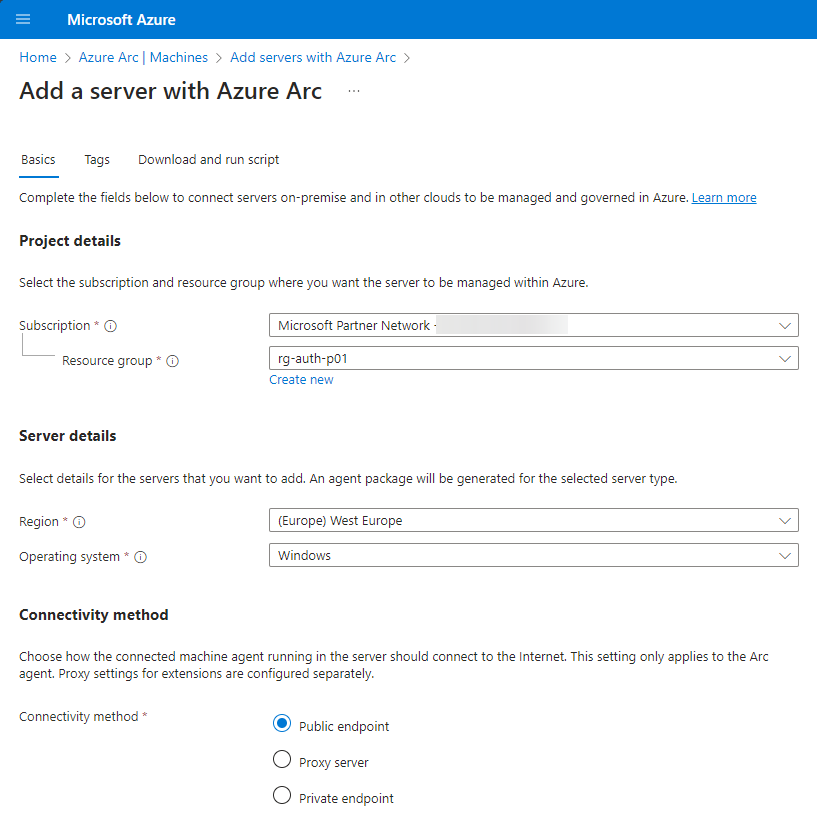Go to Azure Arc | Machines breadcrumb

[143, 57]
